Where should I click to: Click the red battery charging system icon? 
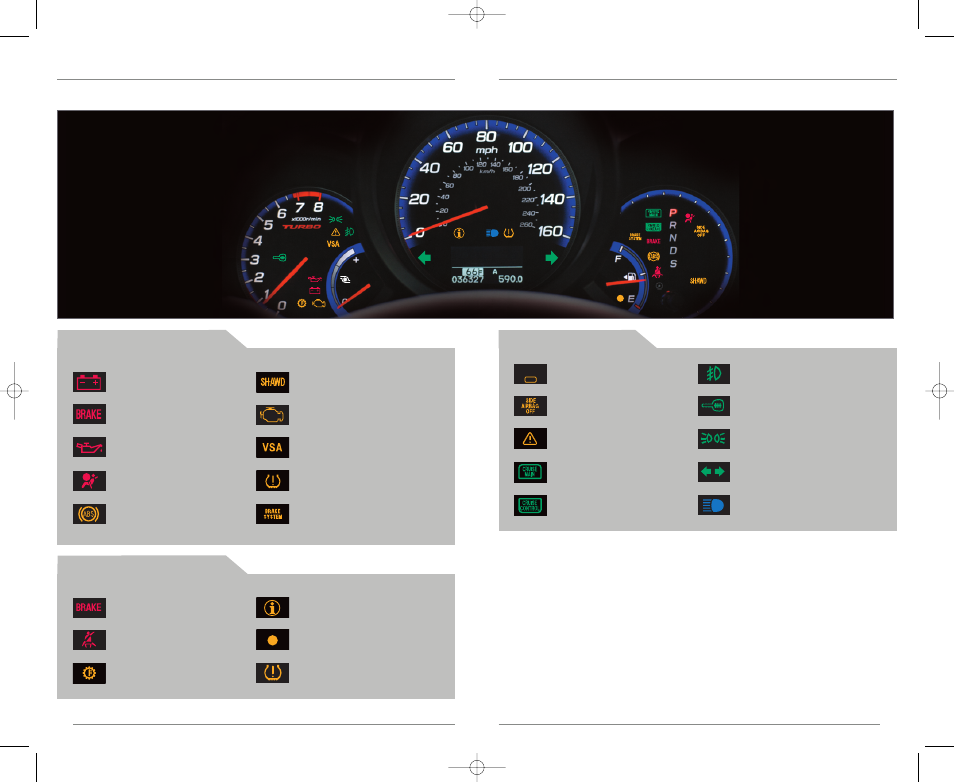(89, 382)
